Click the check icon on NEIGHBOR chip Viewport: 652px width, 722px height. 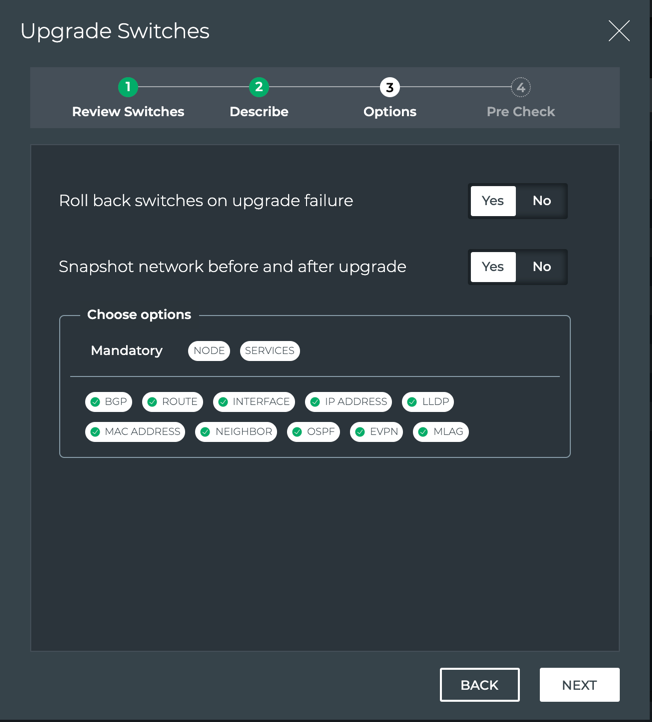(205, 432)
